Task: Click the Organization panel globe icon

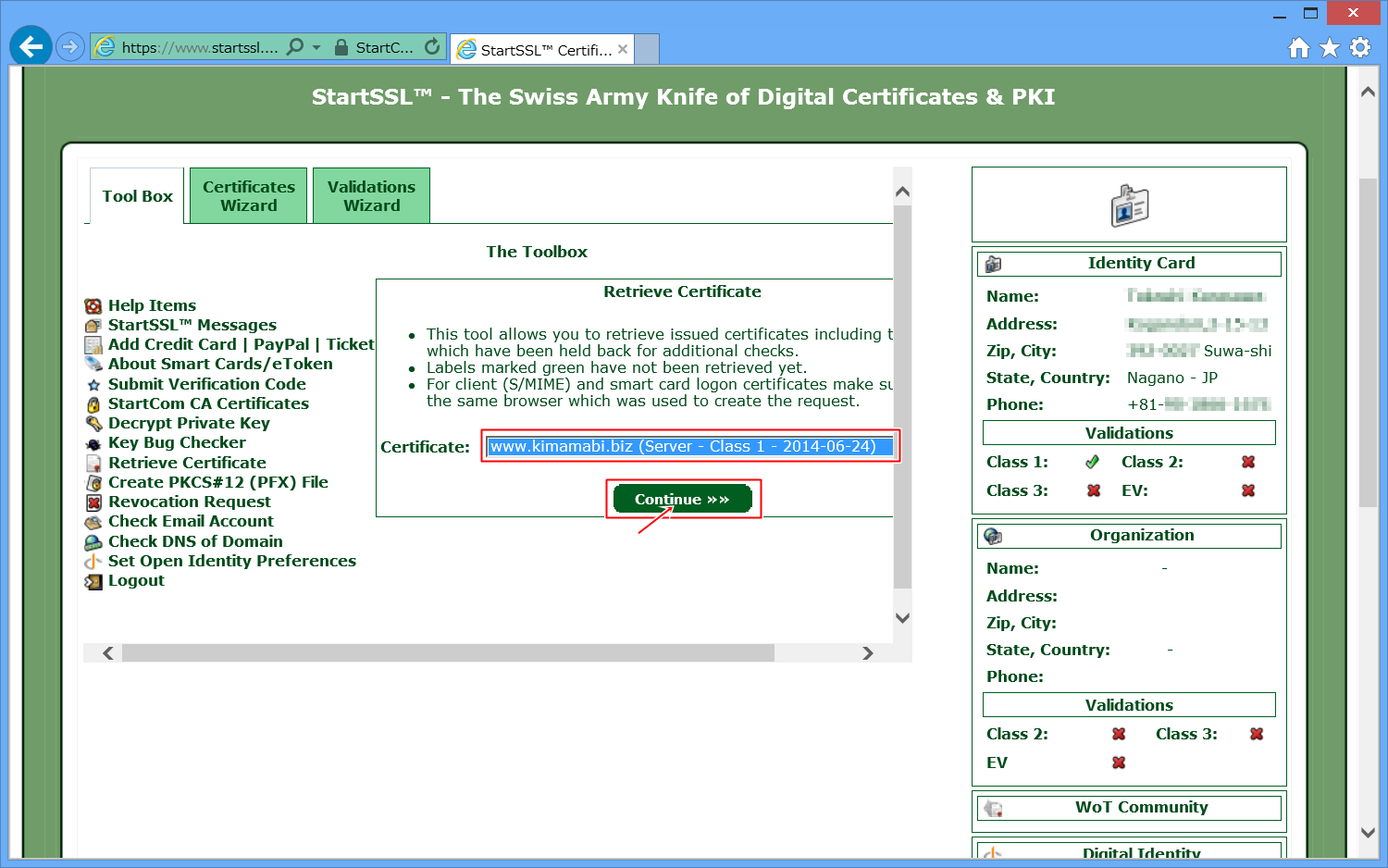Action: coord(993,536)
